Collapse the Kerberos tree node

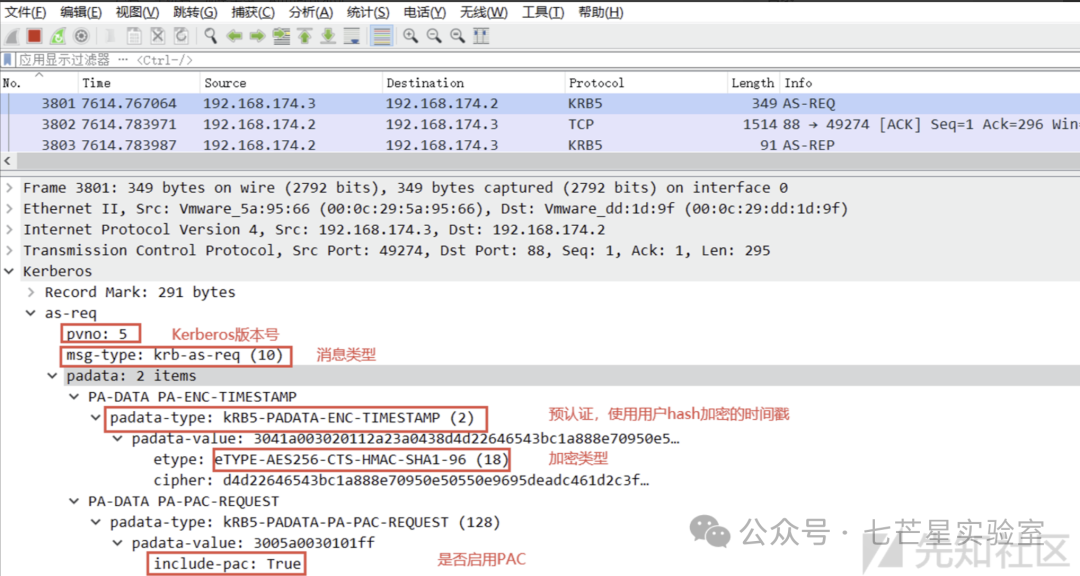coord(9,271)
